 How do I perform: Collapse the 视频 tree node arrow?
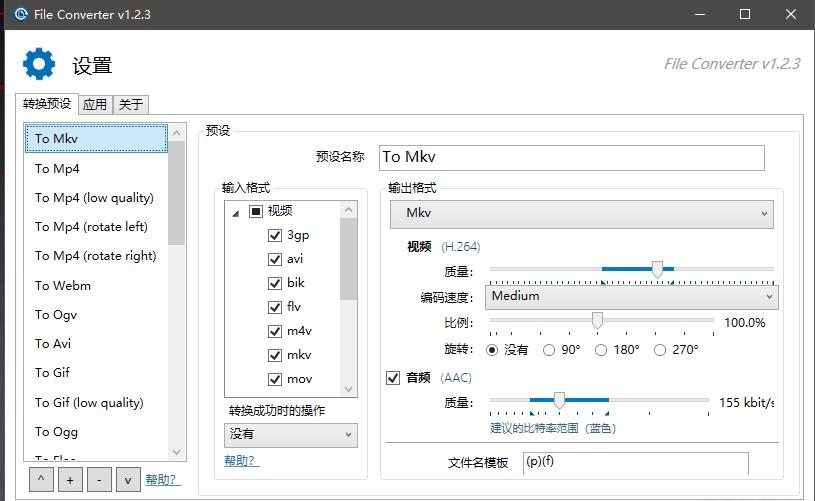pos(235,213)
